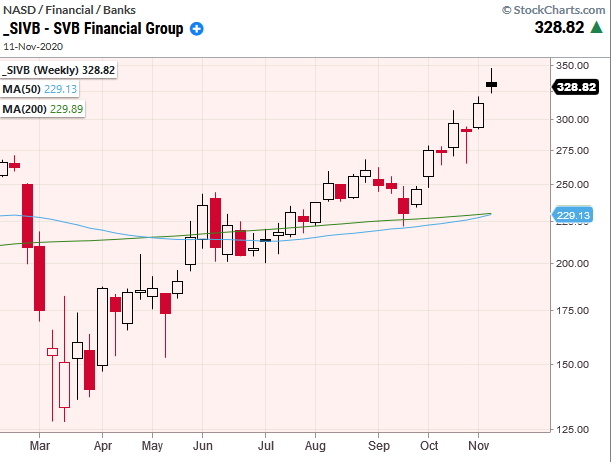
Task: Click the Oct label on the time axis
Action: pyautogui.click(x=432, y=442)
